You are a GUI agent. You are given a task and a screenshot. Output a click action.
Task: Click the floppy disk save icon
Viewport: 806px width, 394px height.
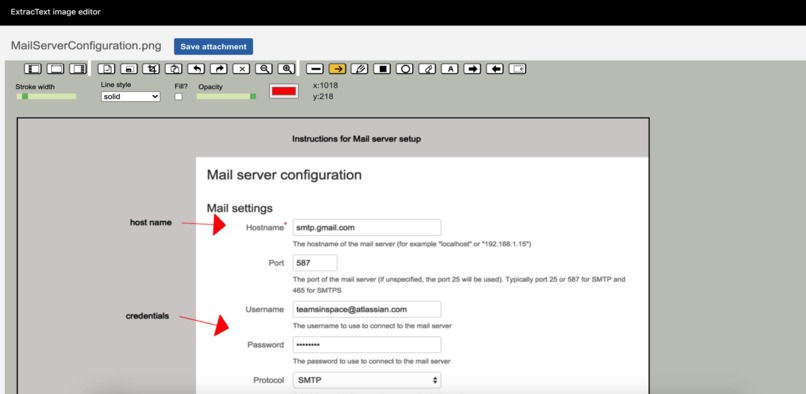129,69
